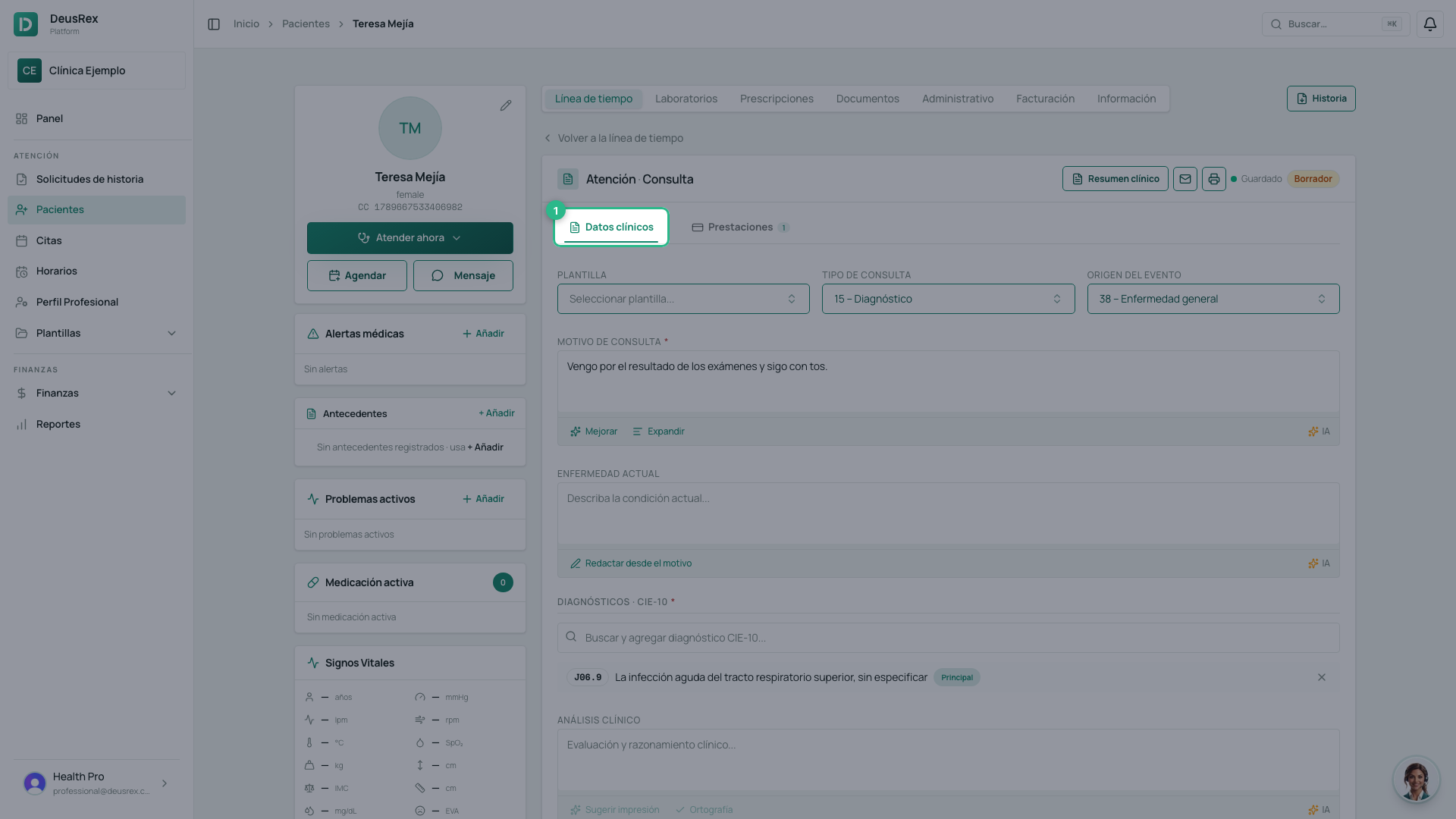Screen dimensions: 1456x819
Task: Open Horarios in the sidebar
Action: (96, 271)
